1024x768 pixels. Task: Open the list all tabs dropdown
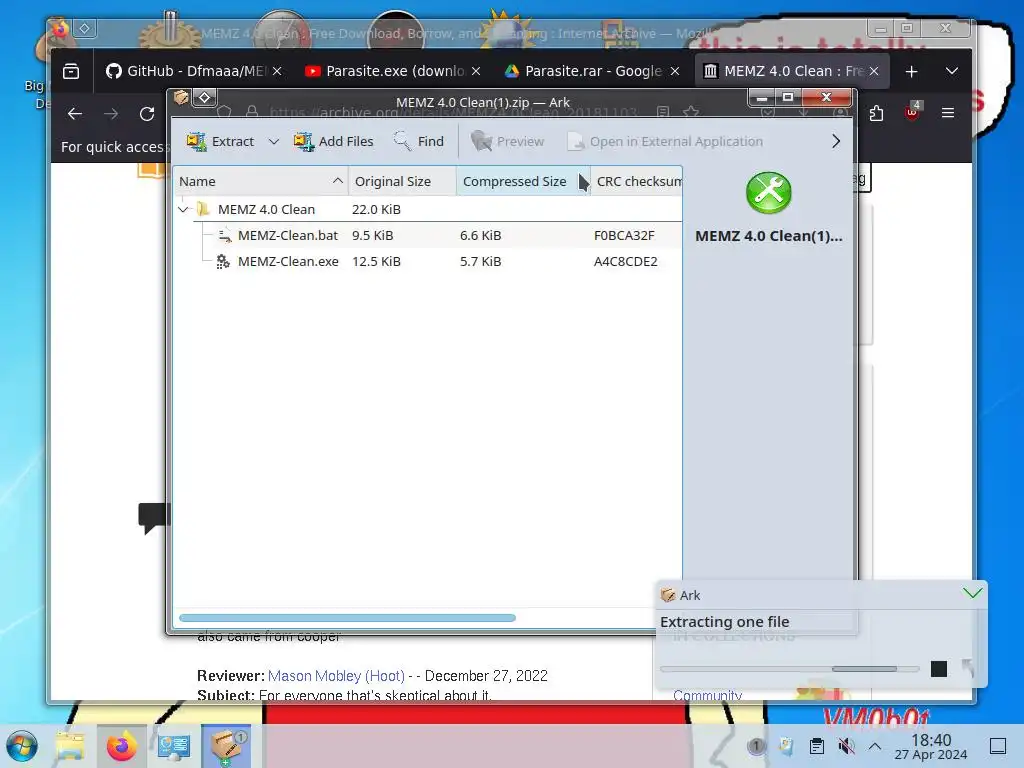[952, 71]
